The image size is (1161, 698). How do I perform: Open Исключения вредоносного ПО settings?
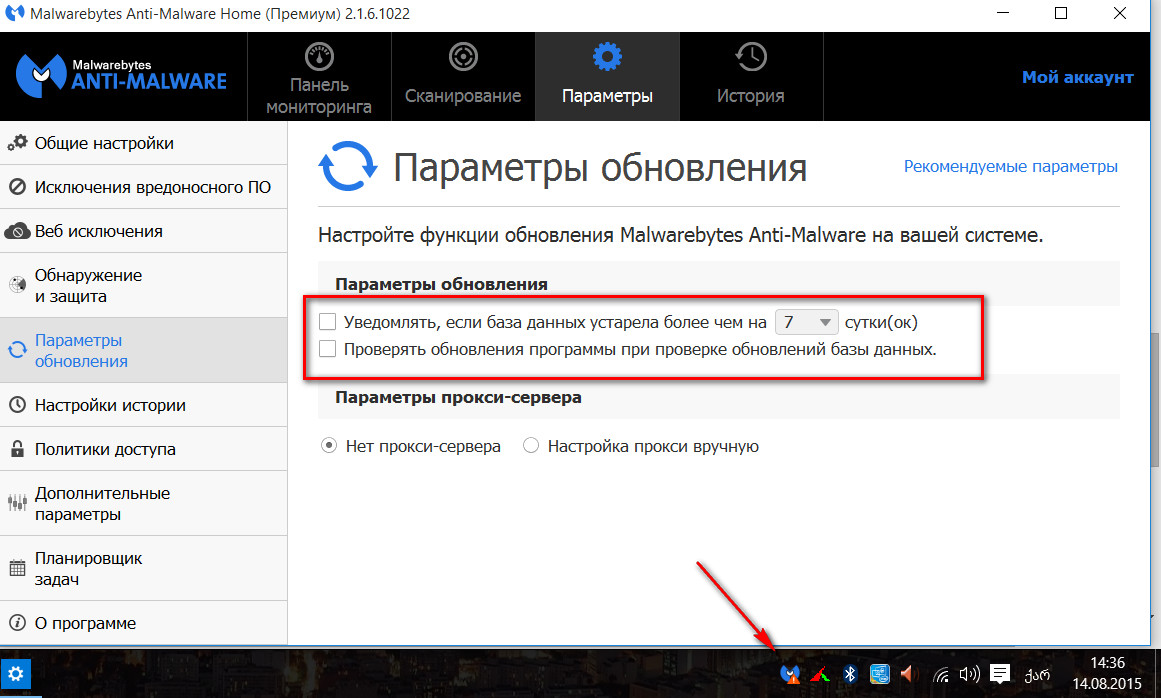pyautogui.click(x=144, y=187)
